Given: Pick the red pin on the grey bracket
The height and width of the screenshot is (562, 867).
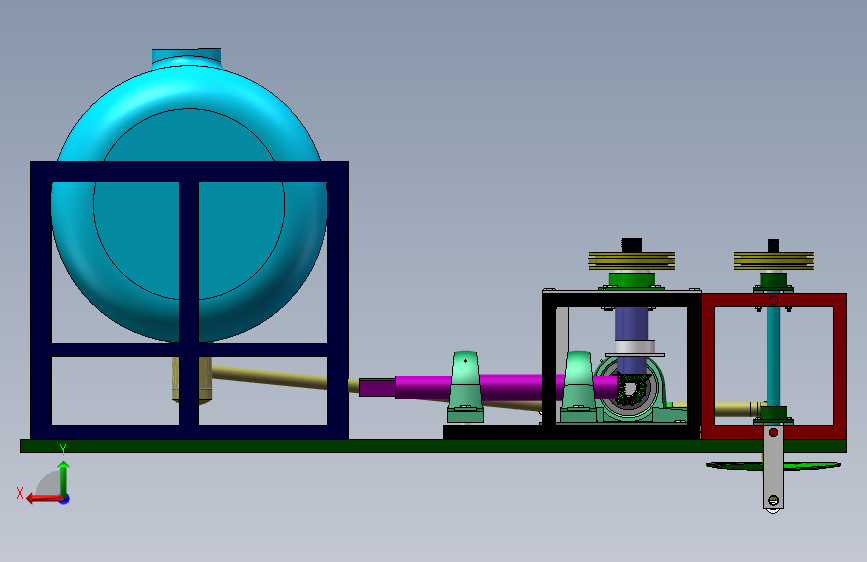Looking at the screenshot, I should (774, 432).
